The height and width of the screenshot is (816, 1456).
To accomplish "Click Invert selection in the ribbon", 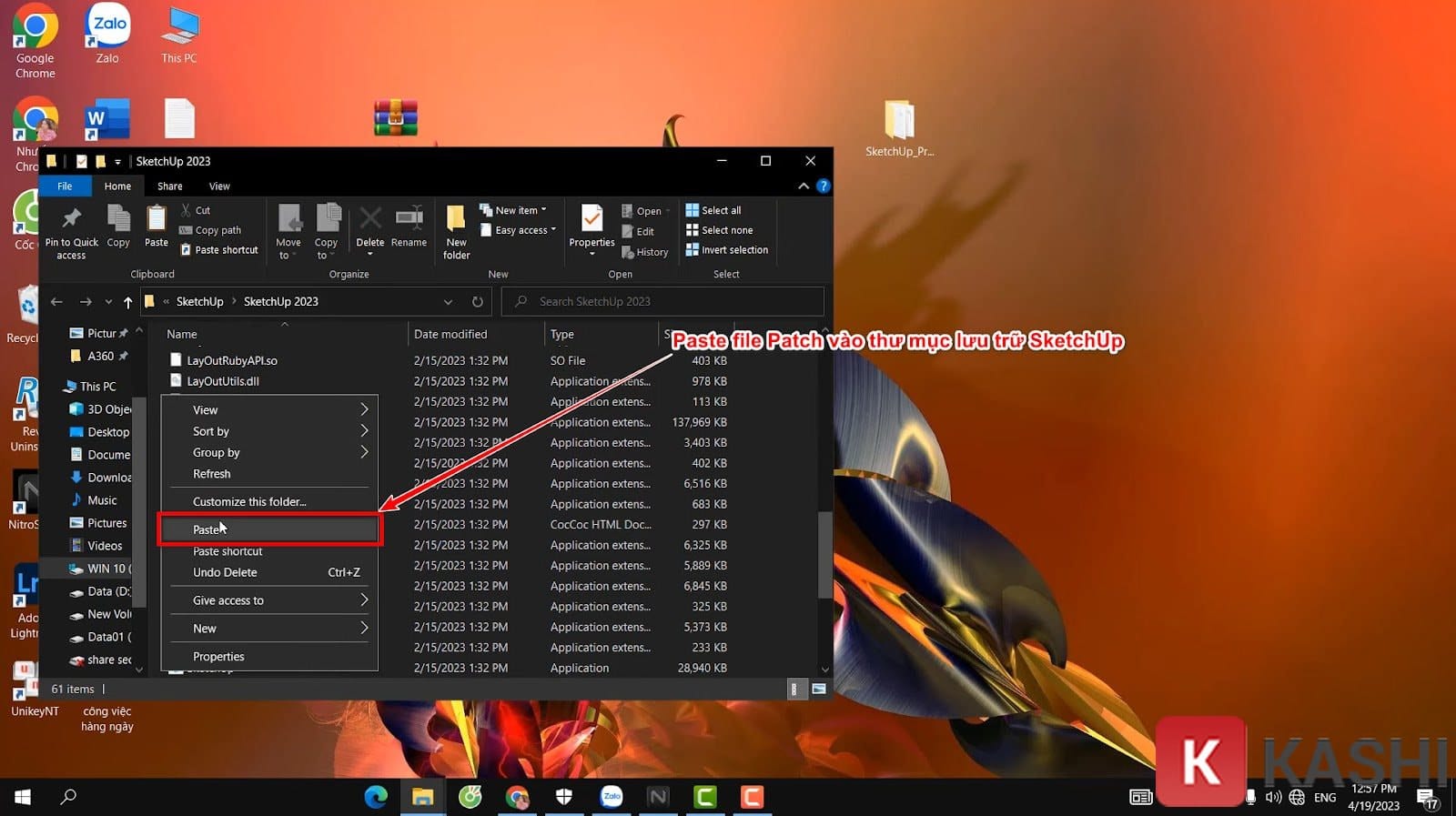I will (726, 250).
